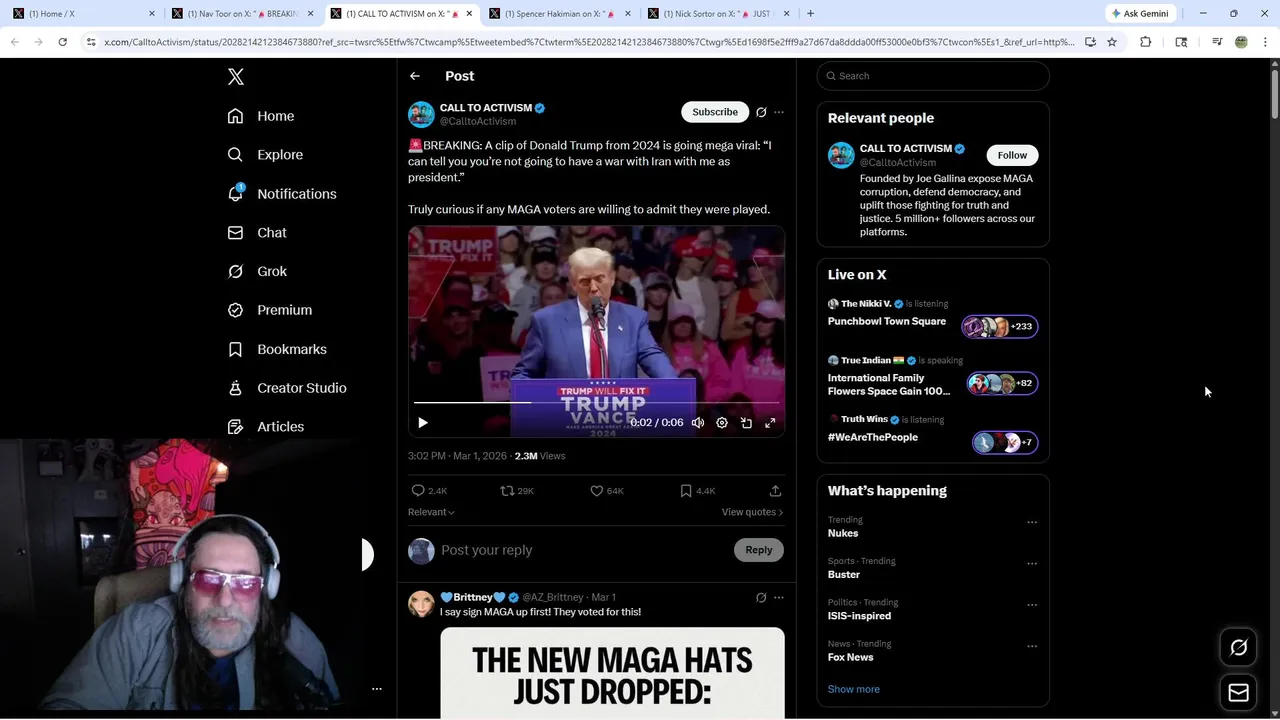1280x720 pixels.
Task: Open the Nukes trending topic
Action: pyautogui.click(x=843, y=533)
